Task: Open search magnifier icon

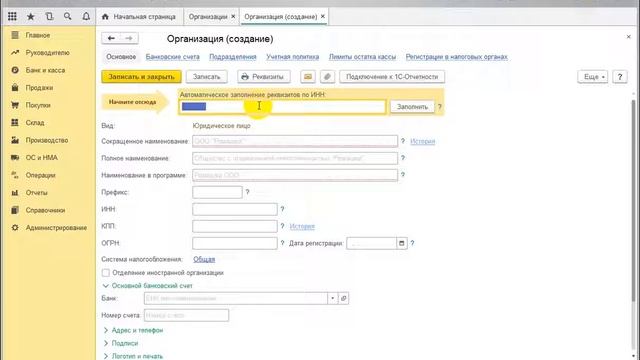Action: pos(68,16)
